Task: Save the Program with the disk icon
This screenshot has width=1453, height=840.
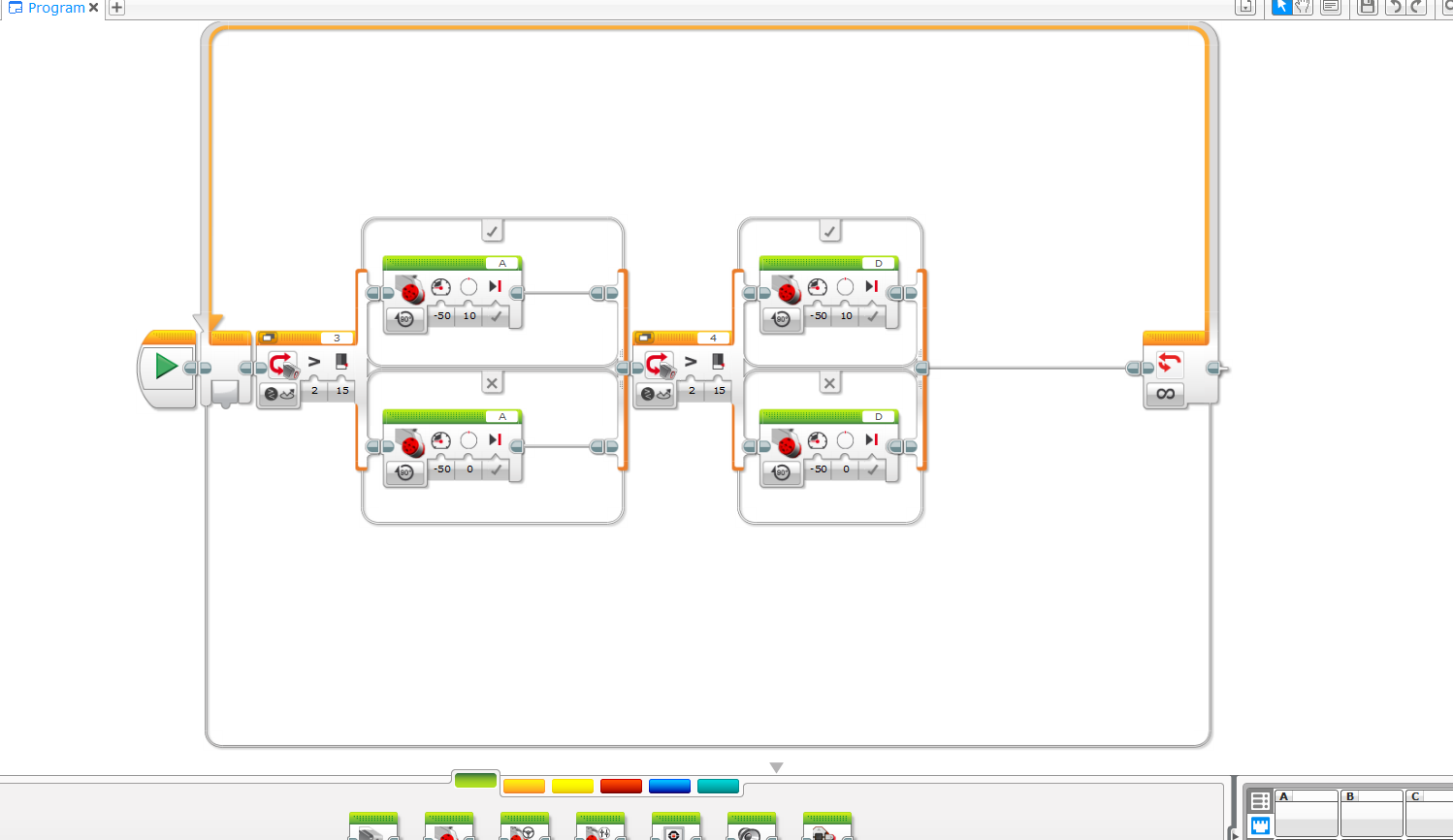Action: [1368, 7]
